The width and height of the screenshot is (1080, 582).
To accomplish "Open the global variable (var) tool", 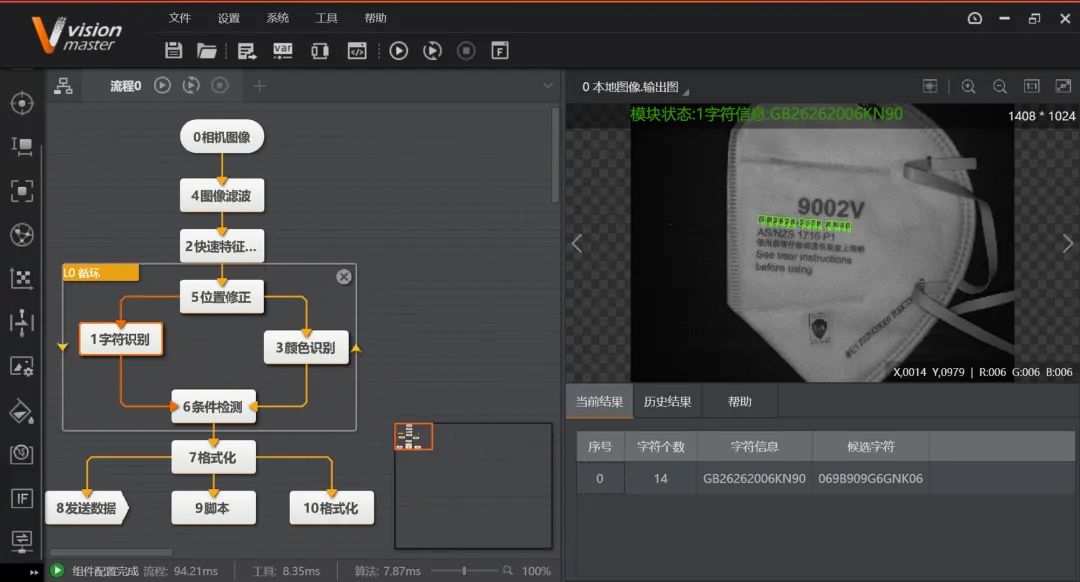I will pos(283,51).
